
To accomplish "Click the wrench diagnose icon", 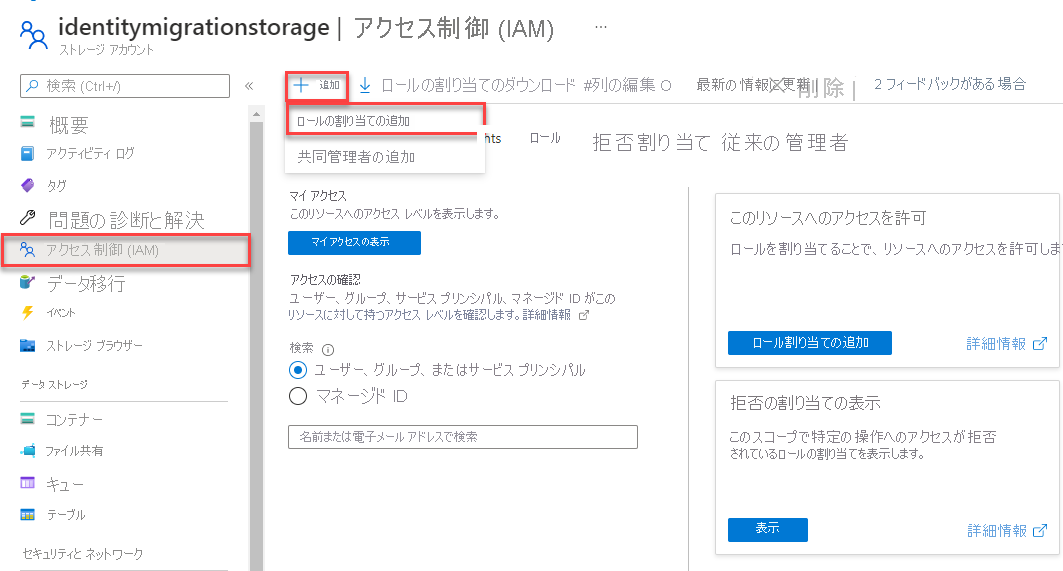I will point(27,217).
